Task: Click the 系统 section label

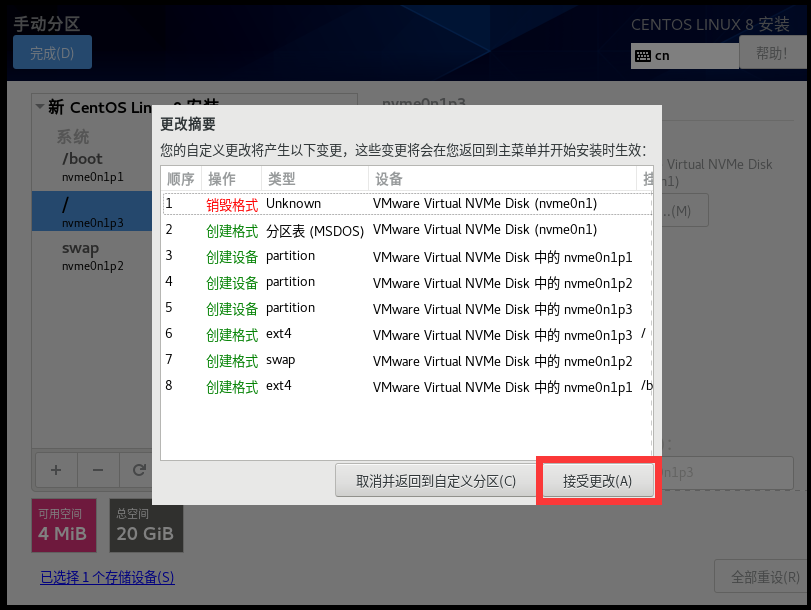Action: pos(73,137)
